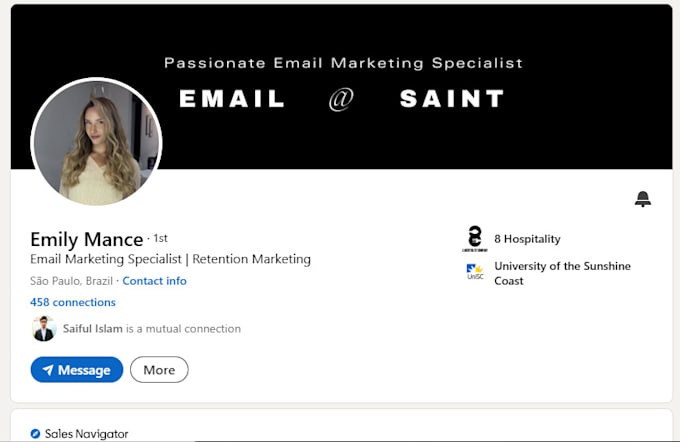Click the São Paulo, Brazil location text

(x=71, y=281)
